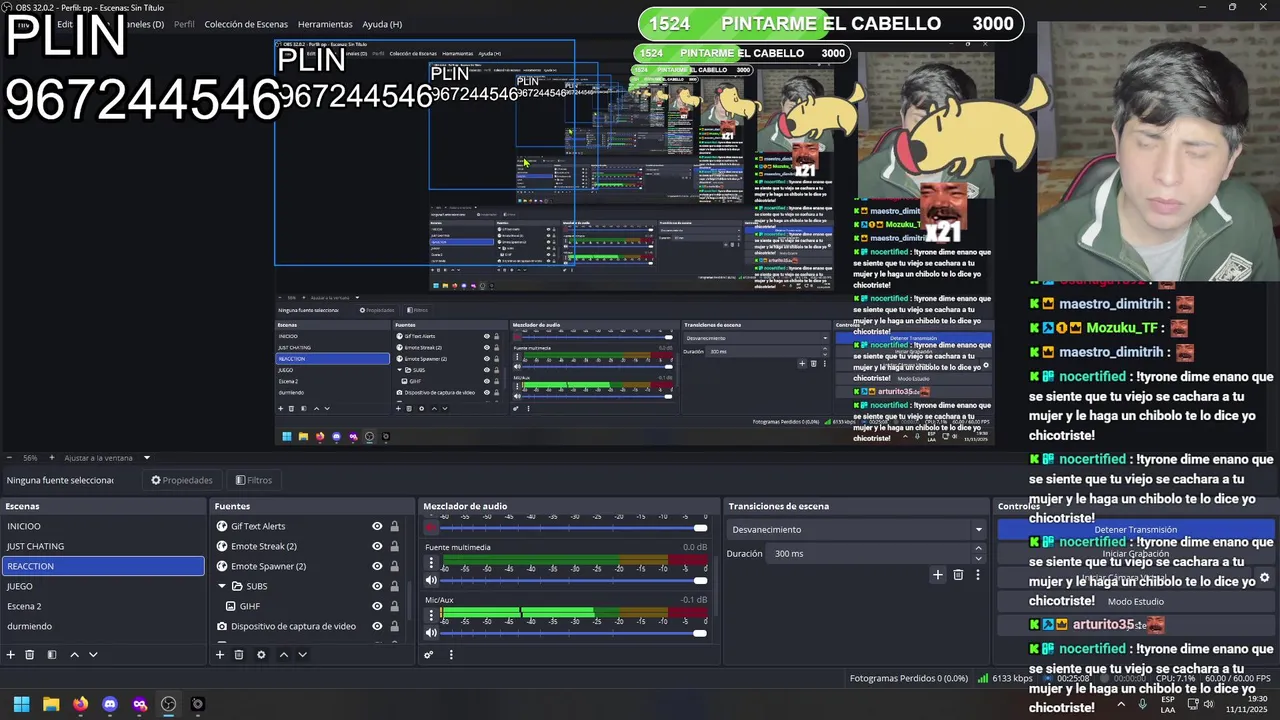Open the Windows Start menu
Image resolution: width=1280 pixels, height=720 pixels.
coord(21,704)
